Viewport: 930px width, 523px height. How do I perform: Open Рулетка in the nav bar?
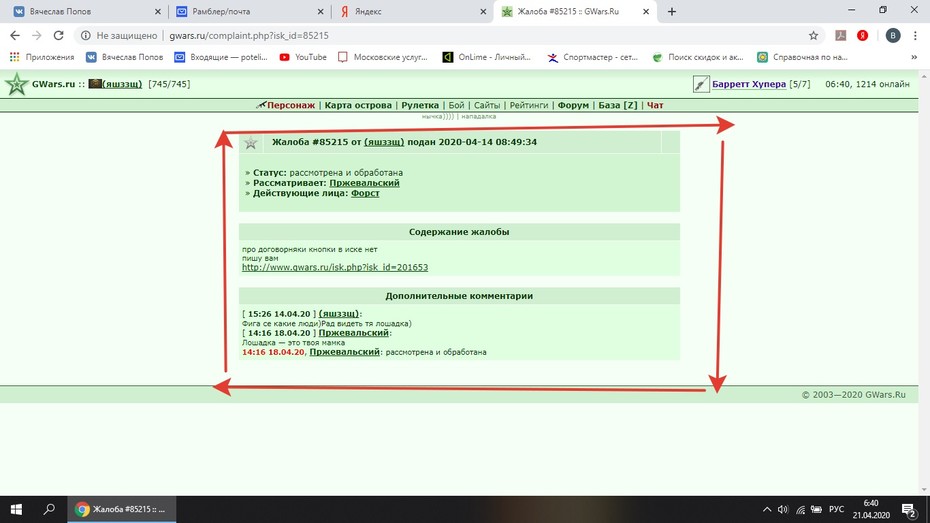coord(420,105)
